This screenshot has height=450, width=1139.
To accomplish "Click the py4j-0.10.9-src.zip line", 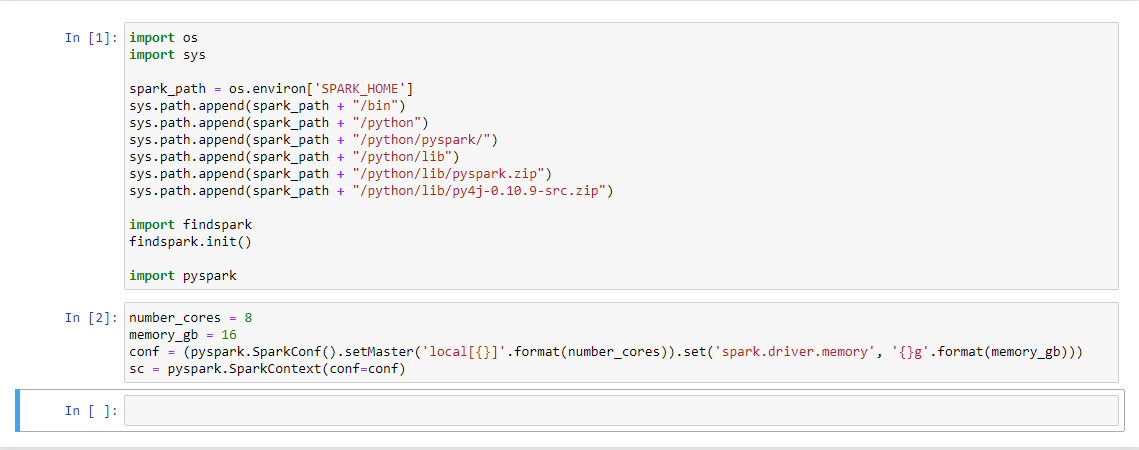I will [x=371, y=191].
